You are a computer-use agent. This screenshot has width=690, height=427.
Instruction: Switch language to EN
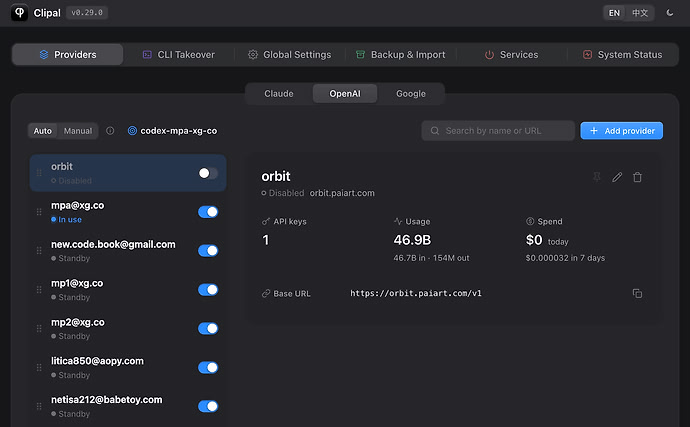[614, 13]
